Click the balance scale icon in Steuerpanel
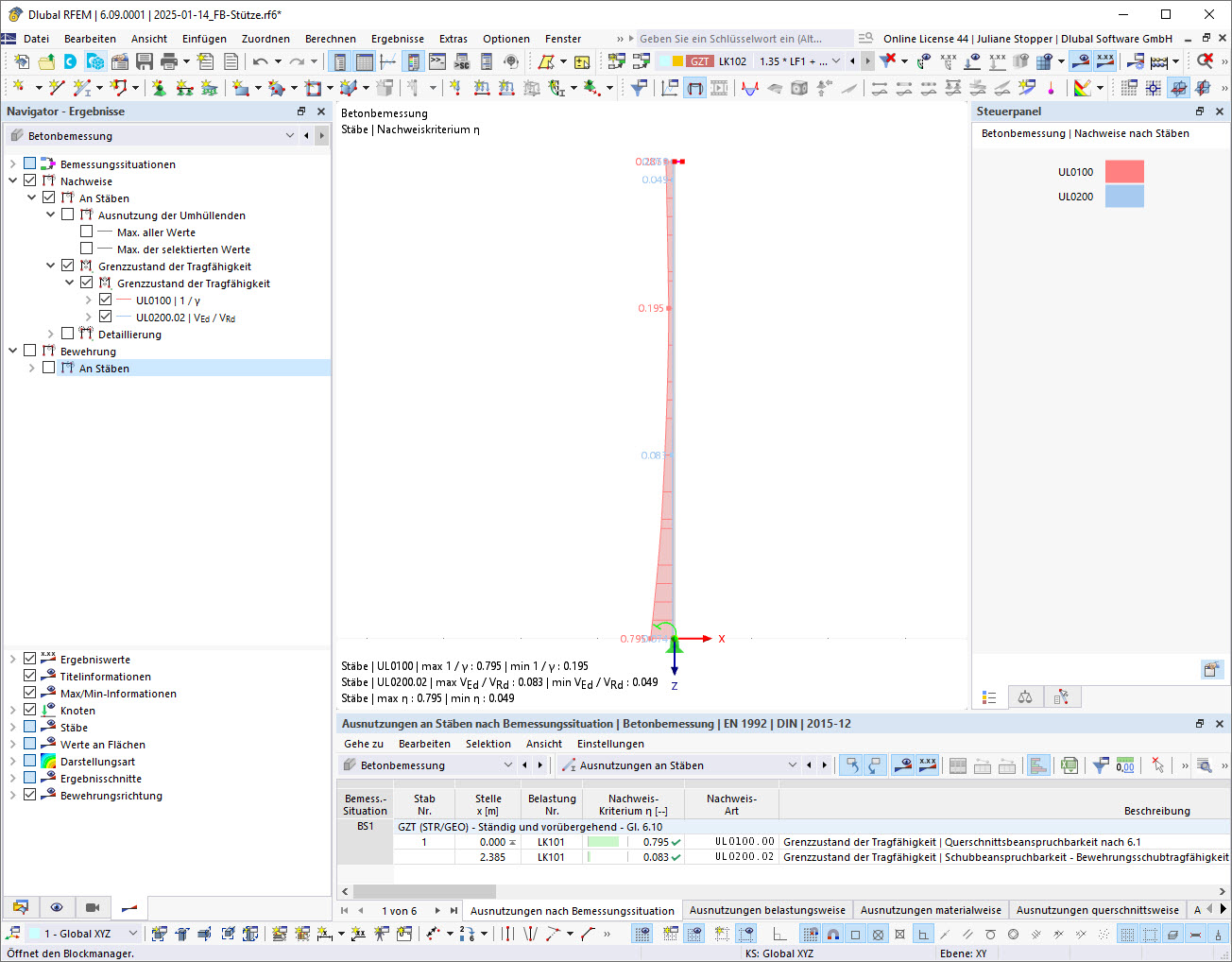Image resolution: width=1232 pixels, height=962 pixels. point(1025,697)
